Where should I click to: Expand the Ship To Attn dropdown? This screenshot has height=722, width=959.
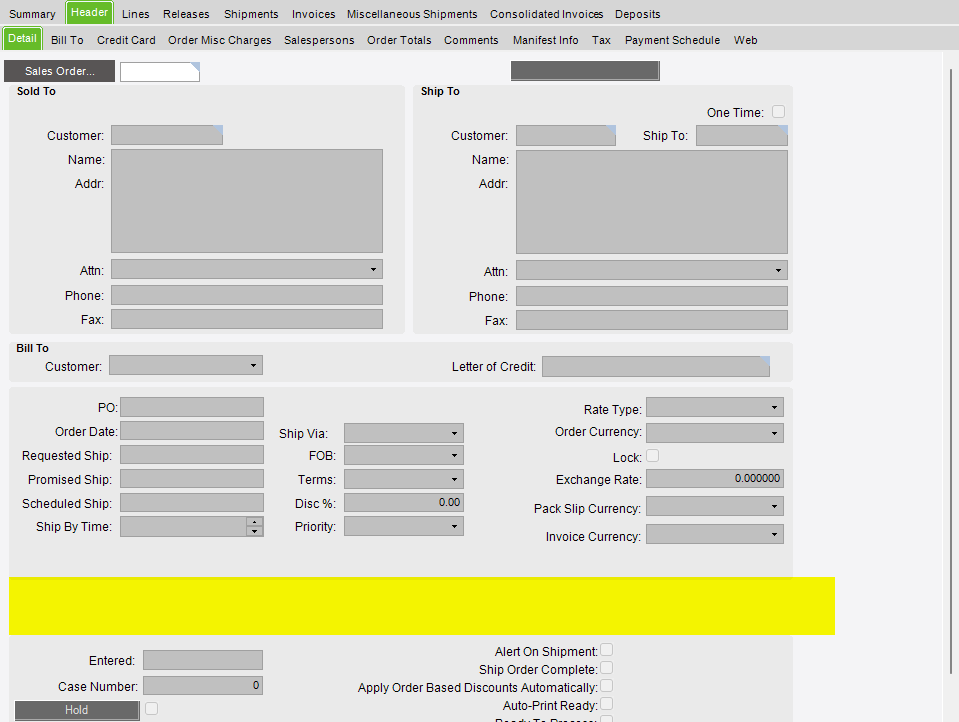(778, 270)
